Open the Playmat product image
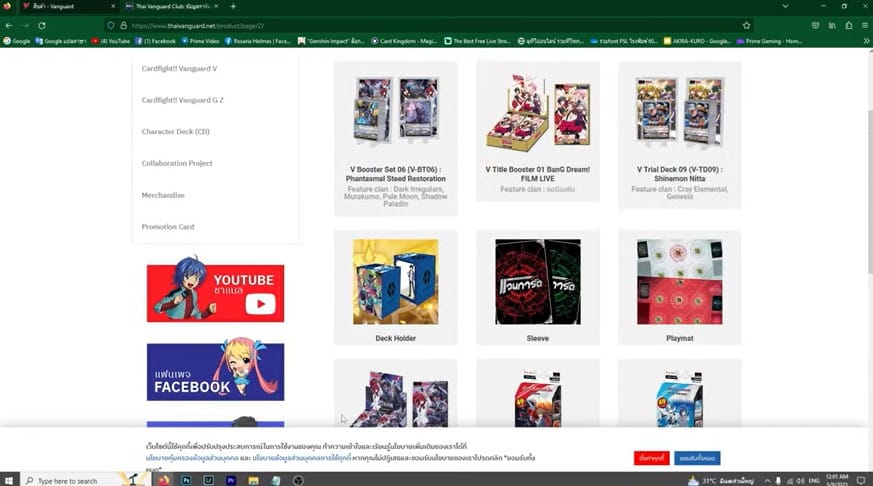Viewport: 873px width, 486px height. (x=680, y=282)
